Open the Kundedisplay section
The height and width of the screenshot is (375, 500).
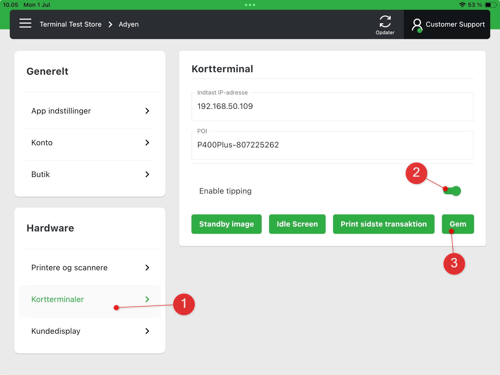[90, 331]
